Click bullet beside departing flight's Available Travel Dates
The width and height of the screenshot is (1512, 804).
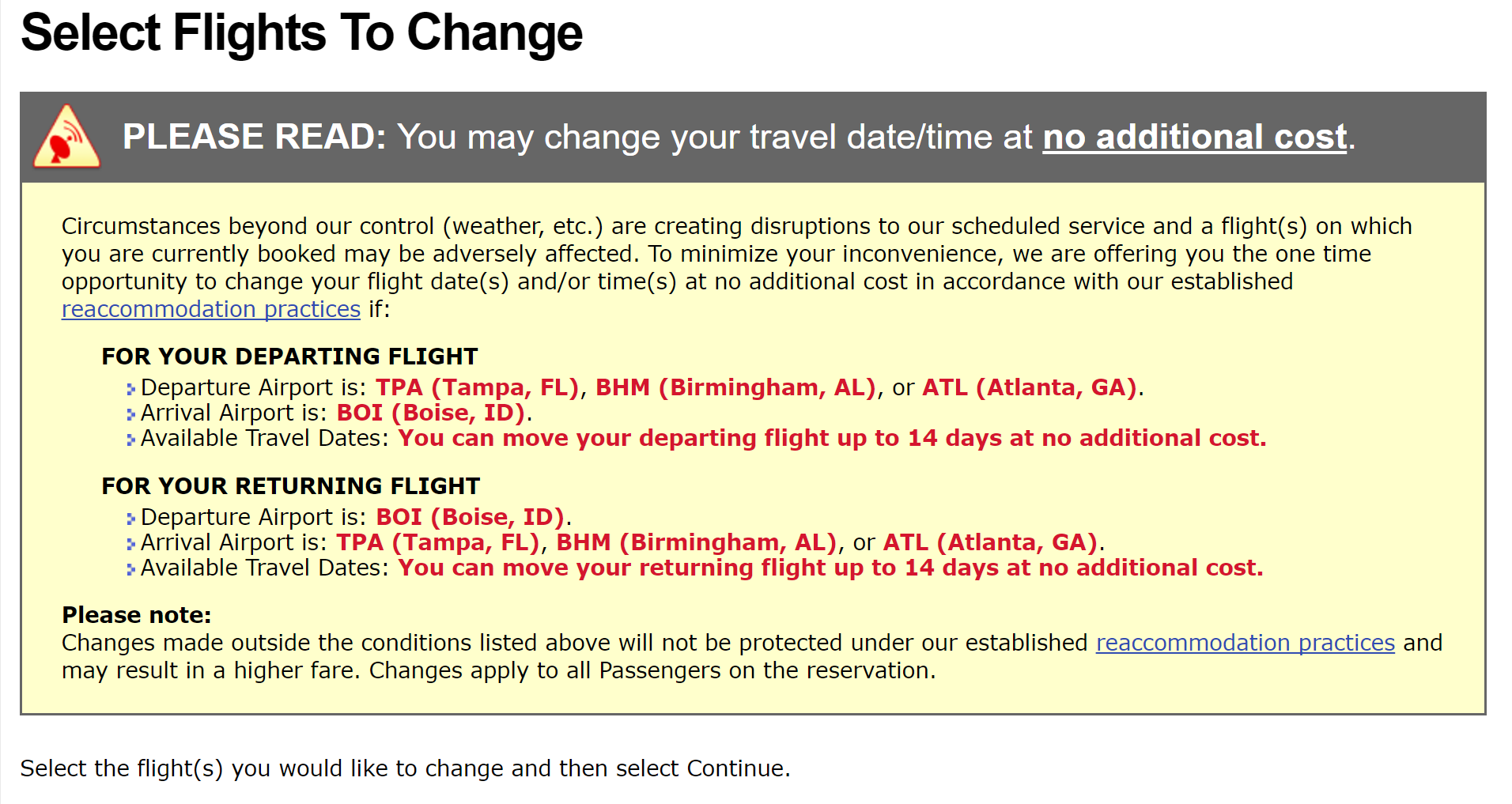pyautogui.click(x=130, y=440)
